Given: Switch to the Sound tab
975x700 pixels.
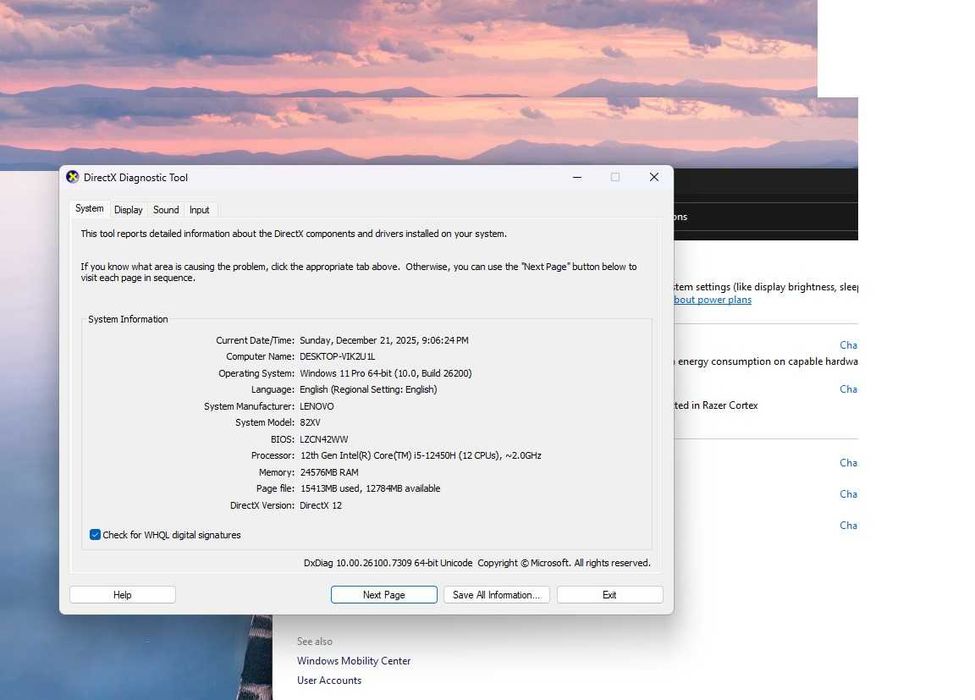Looking at the screenshot, I should (x=166, y=210).
